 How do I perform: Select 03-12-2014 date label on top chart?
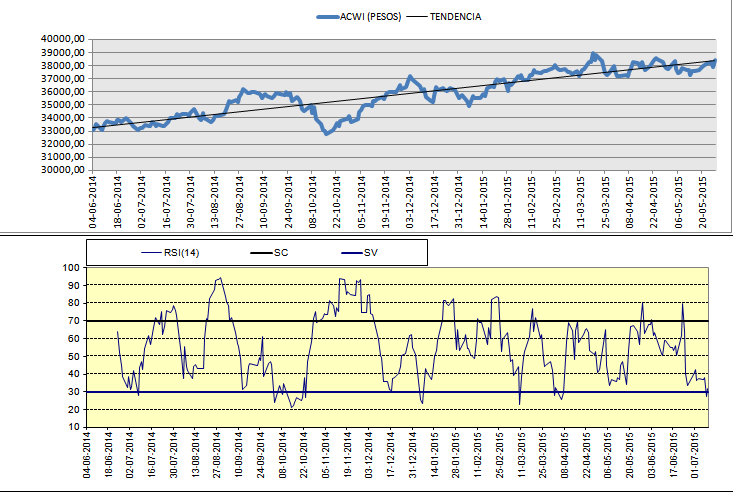tap(410, 202)
